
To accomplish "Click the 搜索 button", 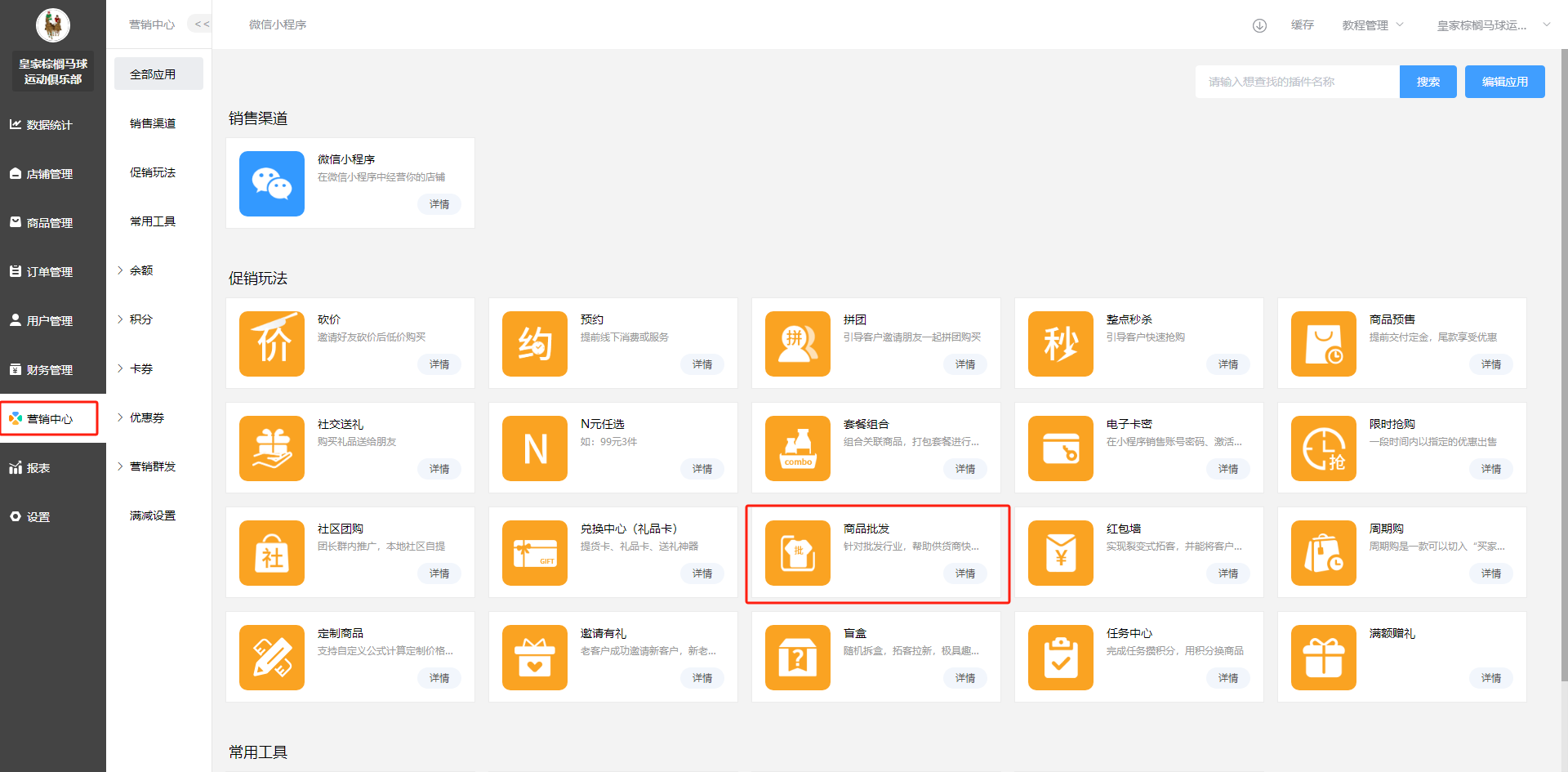I will coord(1428,82).
